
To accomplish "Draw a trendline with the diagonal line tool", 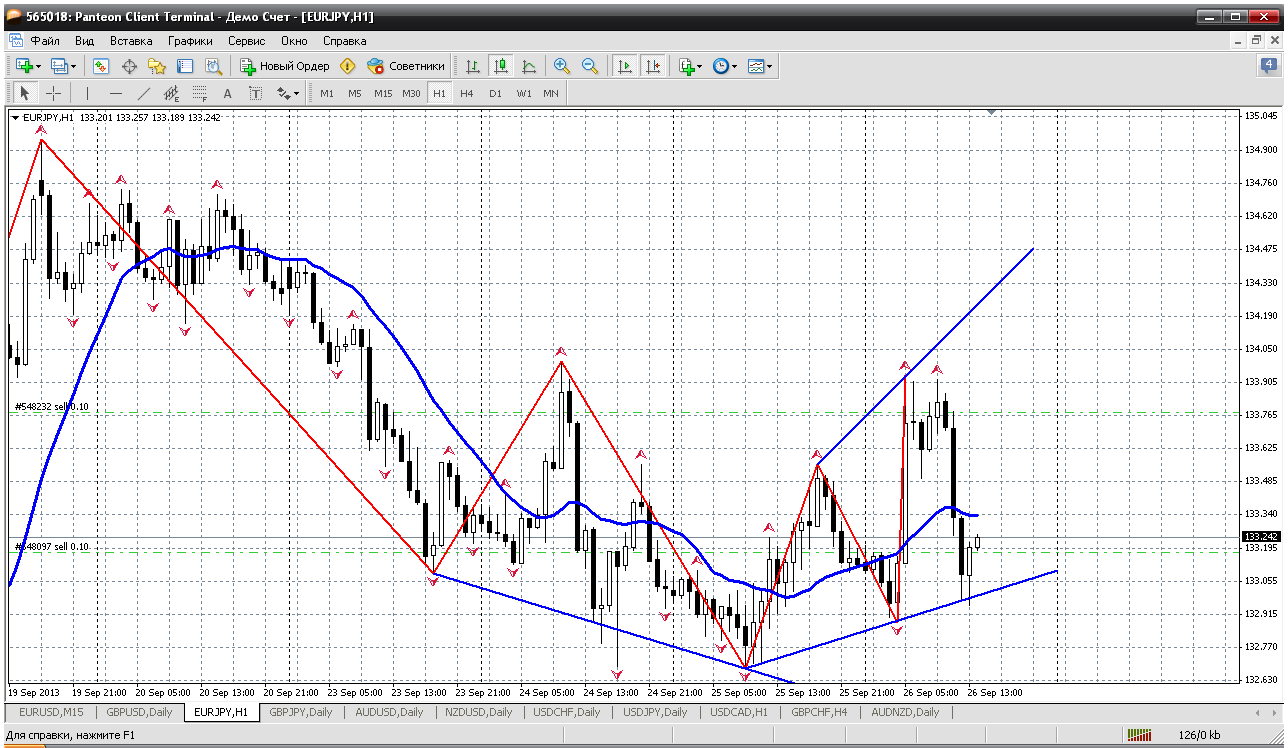I will point(143,93).
